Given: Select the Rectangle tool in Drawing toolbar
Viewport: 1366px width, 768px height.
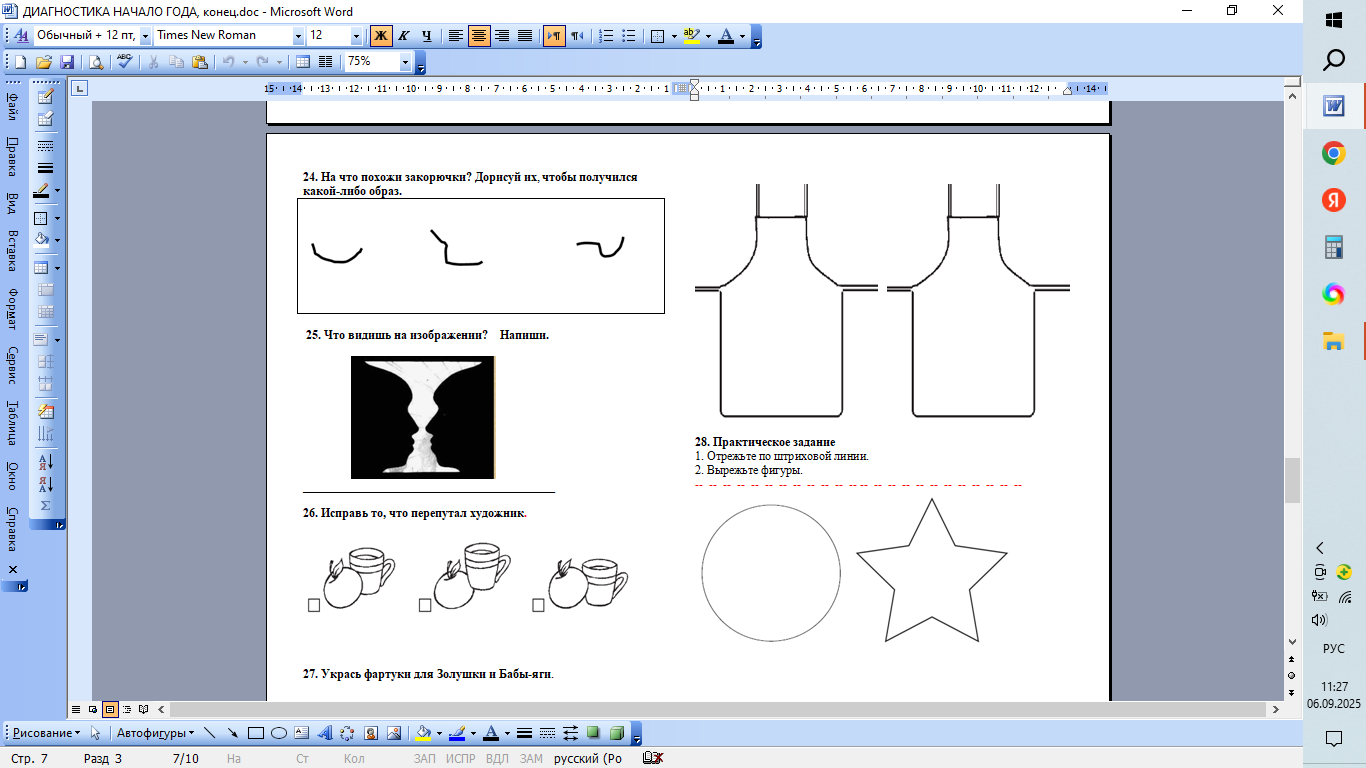Looking at the screenshot, I should click(x=256, y=733).
